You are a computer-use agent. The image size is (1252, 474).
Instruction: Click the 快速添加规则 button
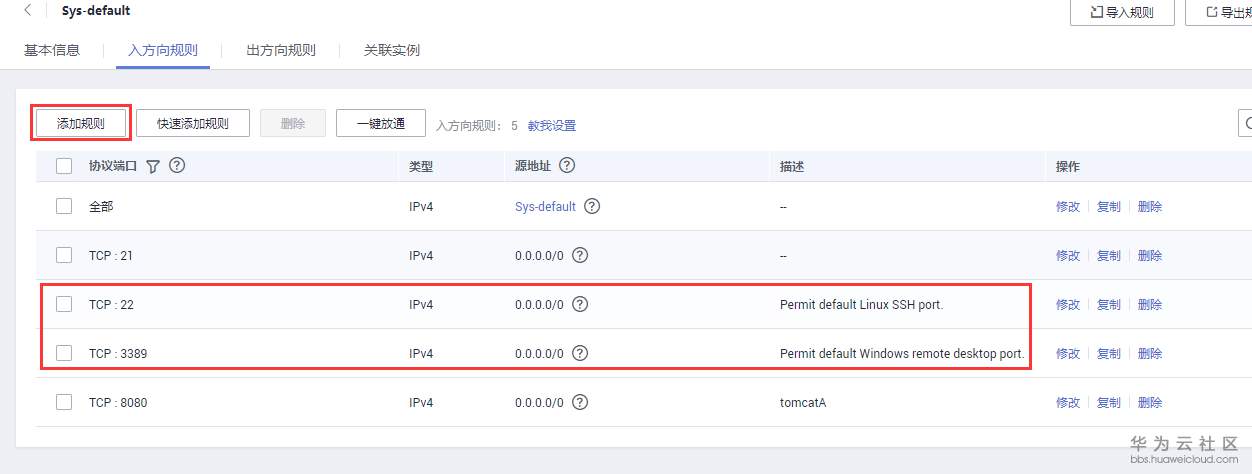[x=193, y=124]
